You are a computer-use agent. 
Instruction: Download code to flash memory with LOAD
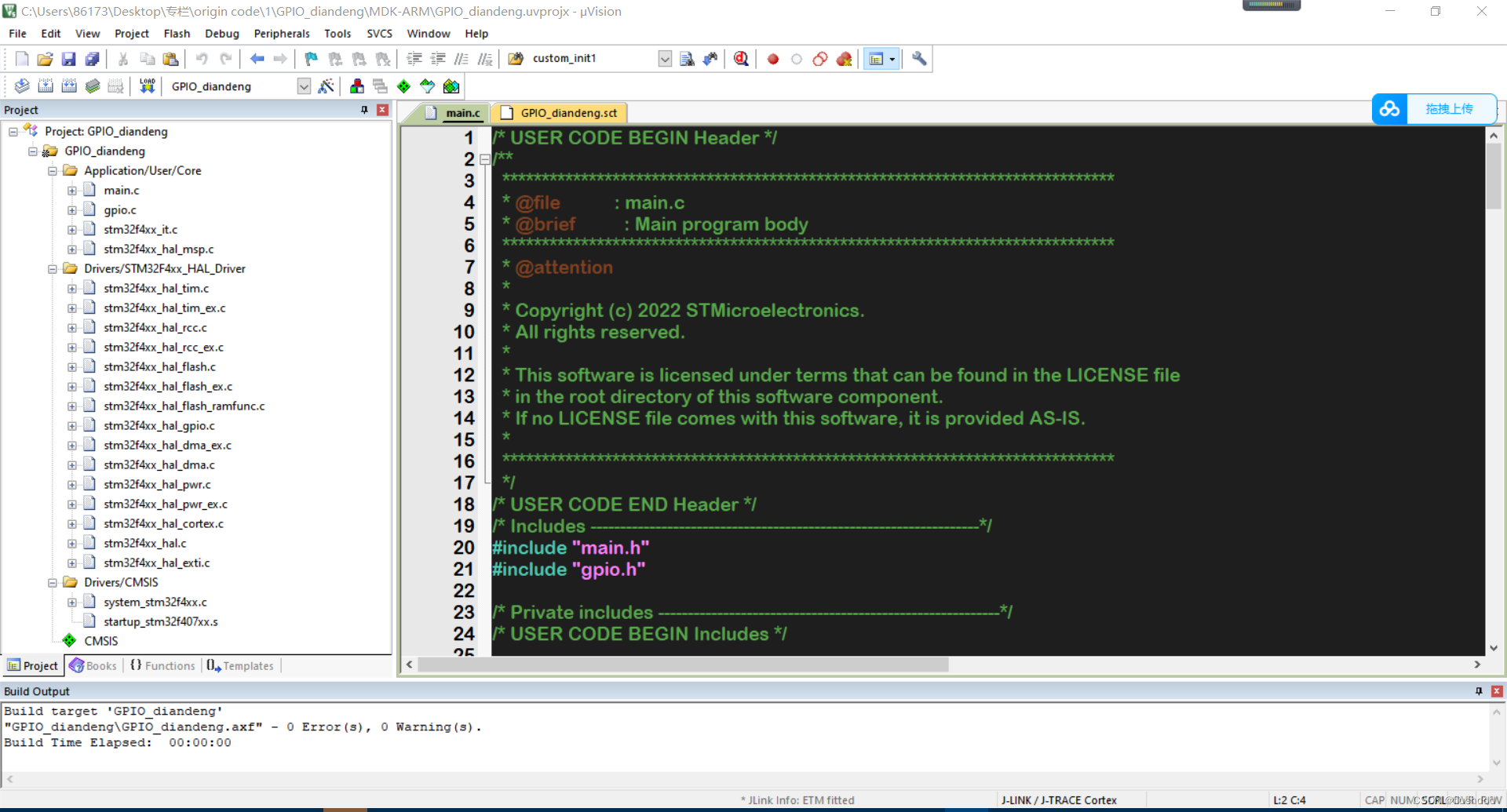tap(147, 86)
